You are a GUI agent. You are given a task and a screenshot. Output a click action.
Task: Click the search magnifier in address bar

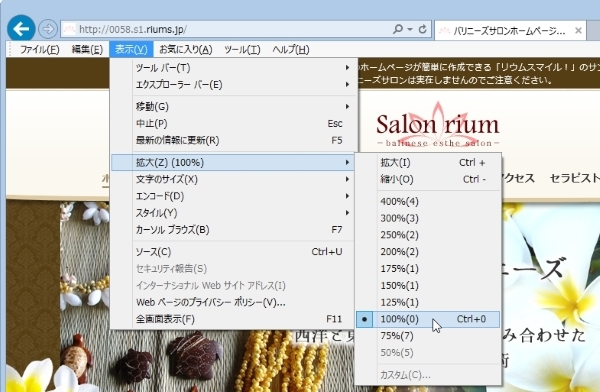tap(398, 29)
